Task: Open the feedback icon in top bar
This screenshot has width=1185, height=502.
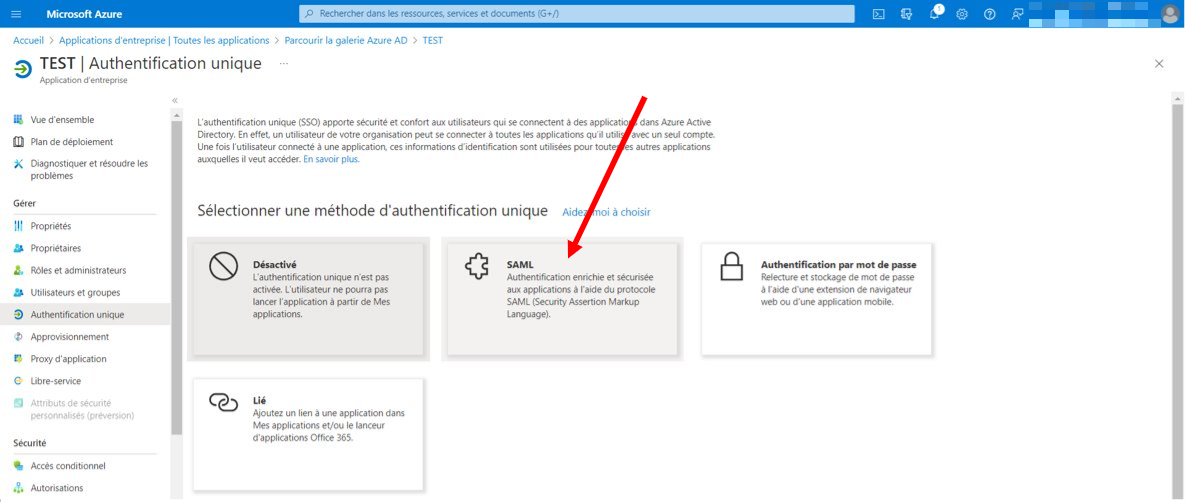Action: [x=1017, y=14]
